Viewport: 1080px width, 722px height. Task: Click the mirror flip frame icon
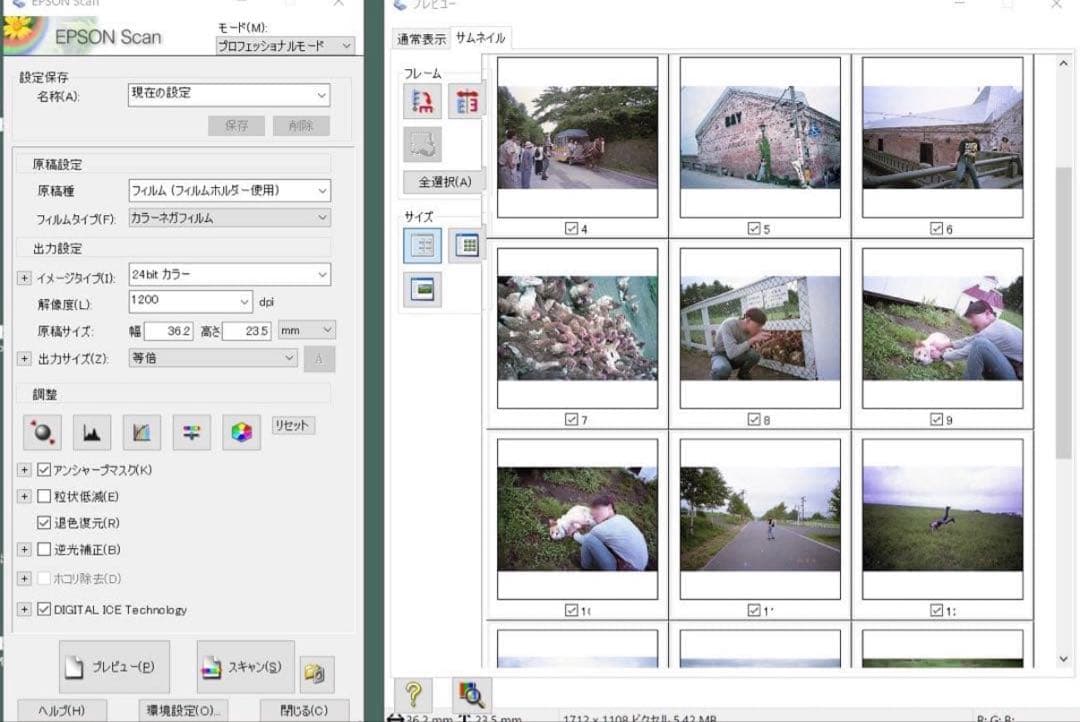(466, 101)
